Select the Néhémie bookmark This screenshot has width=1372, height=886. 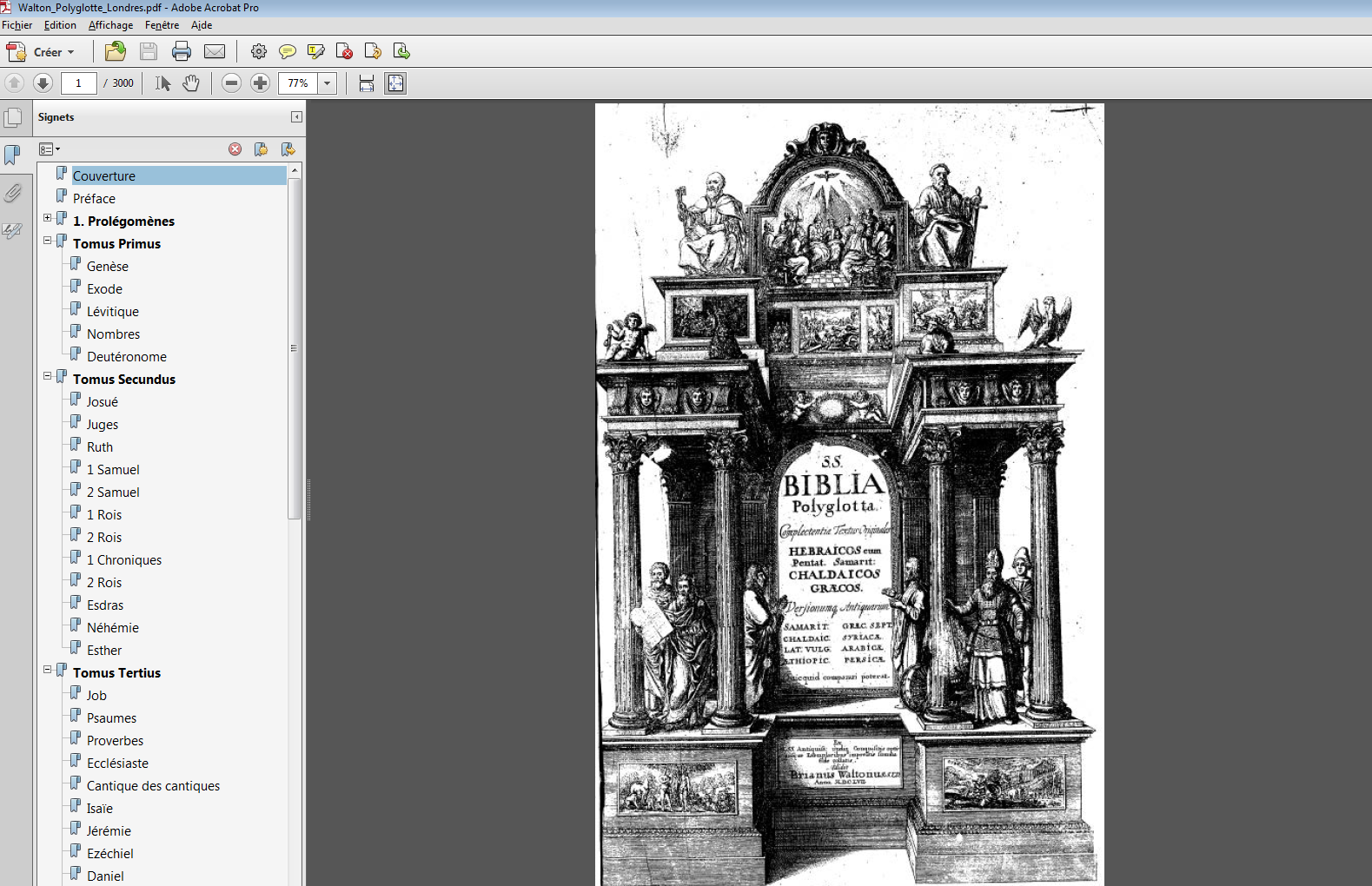[x=113, y=627]
